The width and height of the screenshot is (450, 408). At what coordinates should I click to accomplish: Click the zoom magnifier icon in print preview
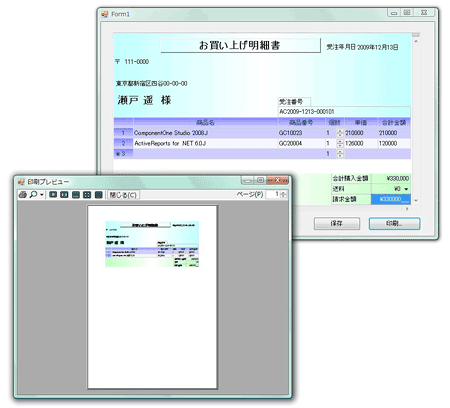pyautogui.click(x=33, y=194)
